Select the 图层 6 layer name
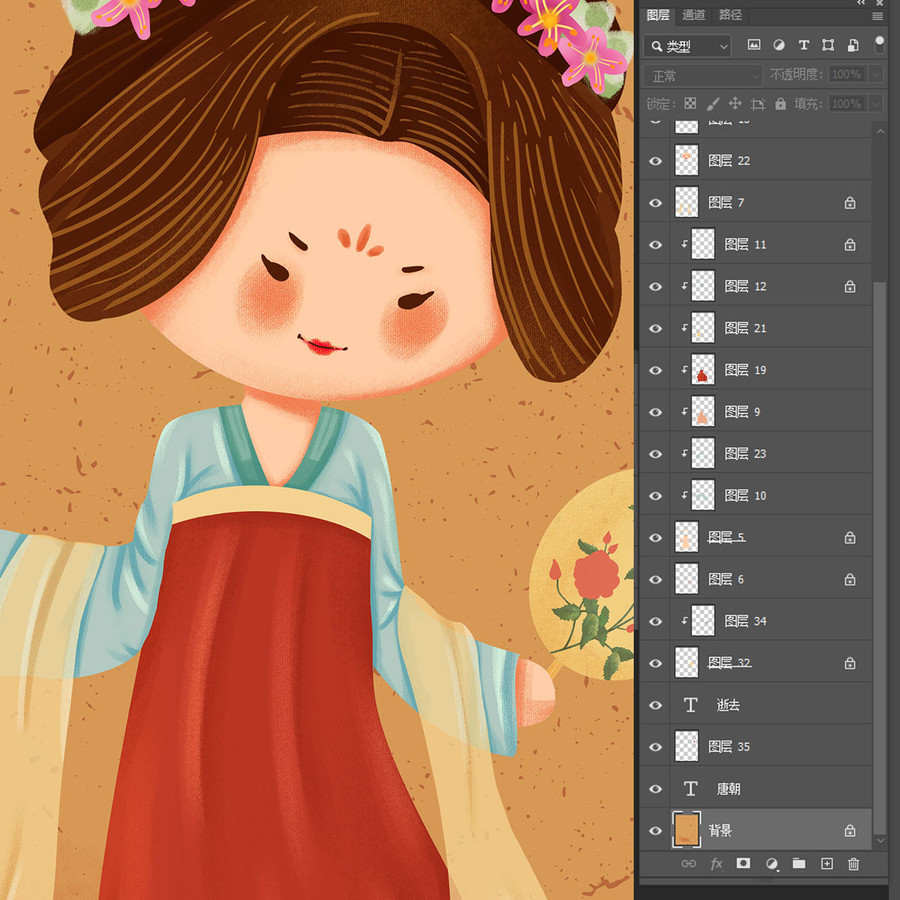The height and width of the screenshot is (900, 900). [726, 580]
